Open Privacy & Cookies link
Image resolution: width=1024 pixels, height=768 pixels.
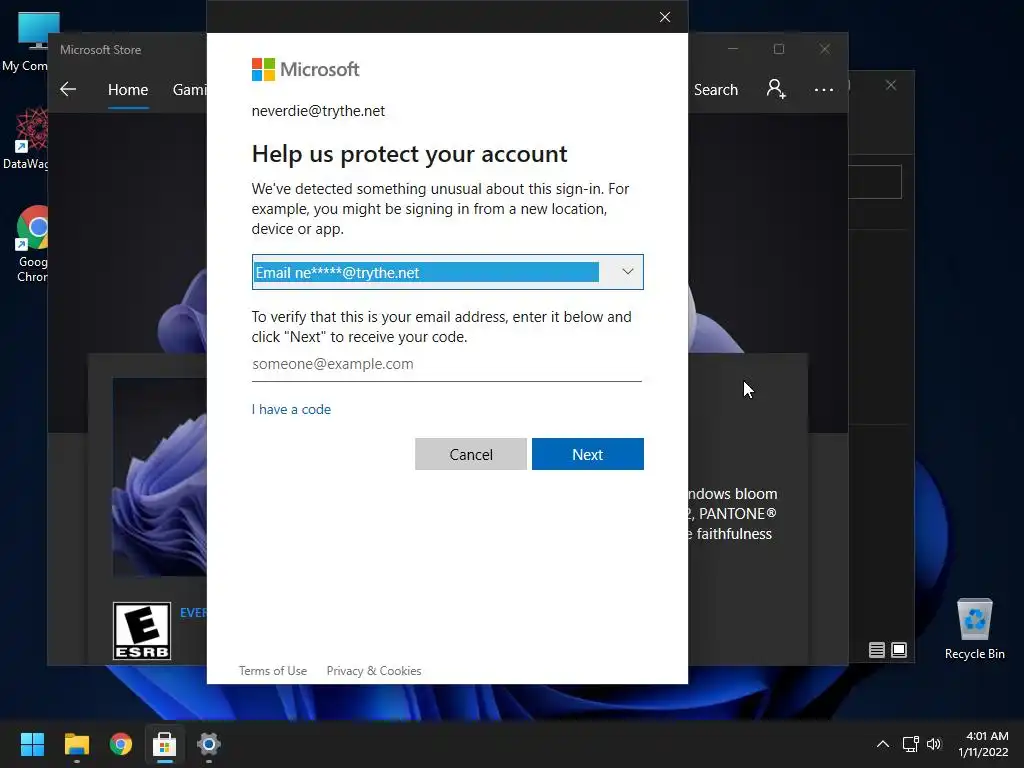pos(374,671)
